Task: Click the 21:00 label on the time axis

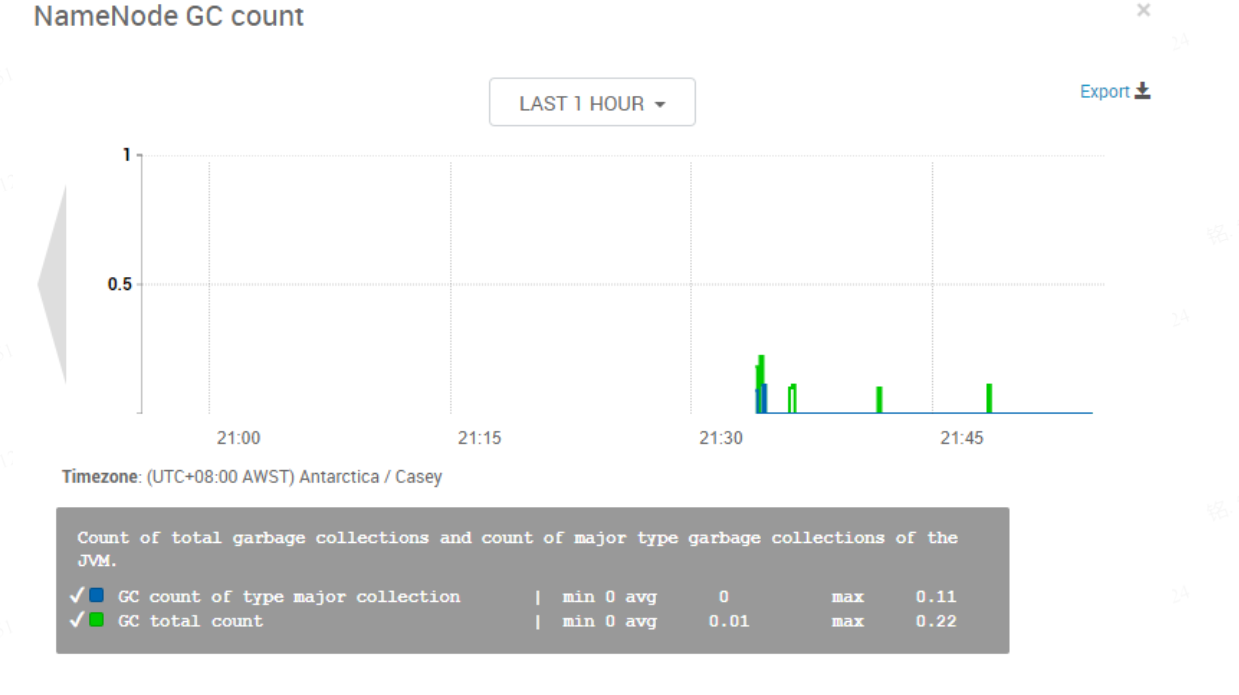Action: [238, 438]
